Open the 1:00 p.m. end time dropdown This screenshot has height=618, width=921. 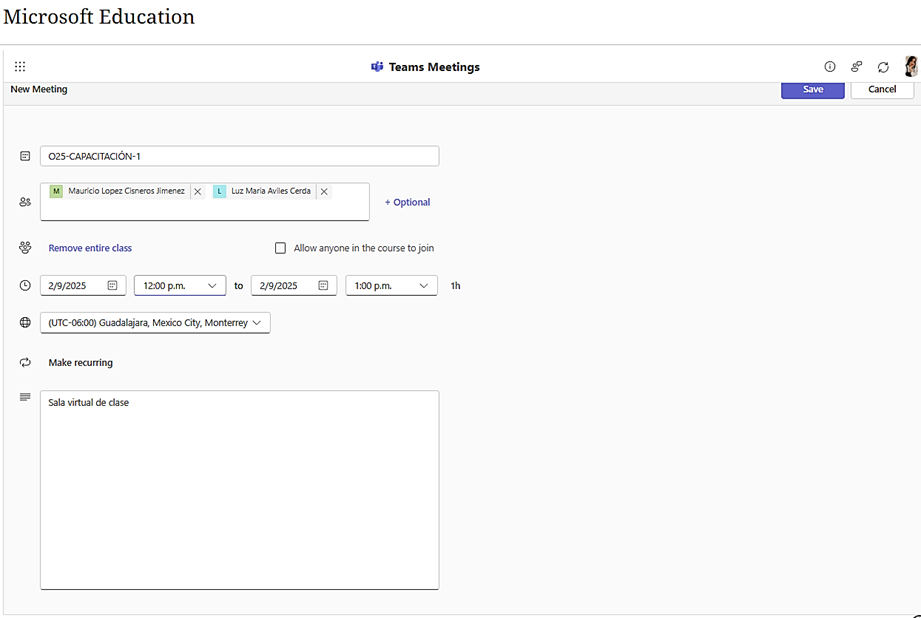point(391,286)
